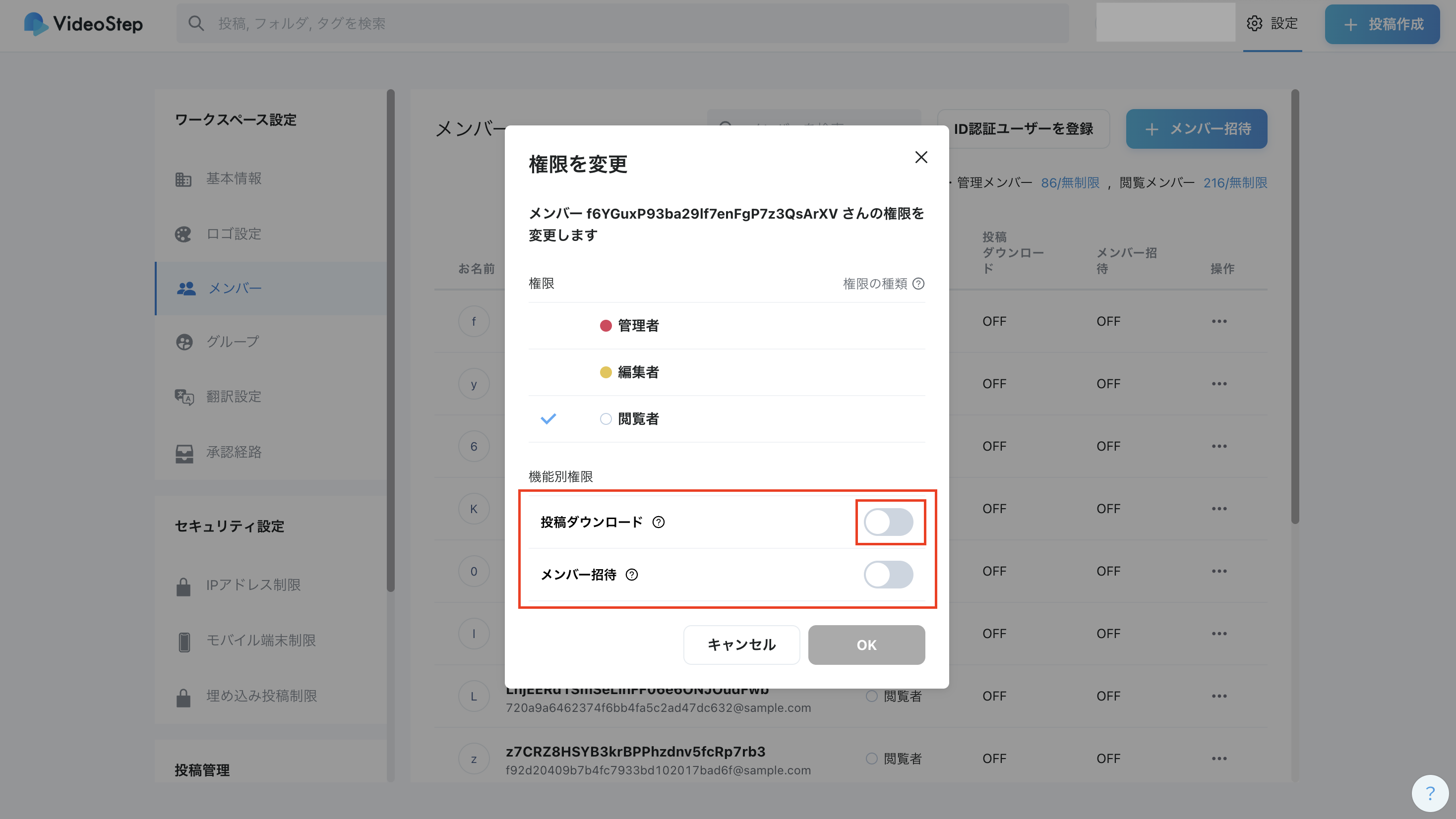Click the VideoStep logo
The height and width of the screenshot is (819, 1456).
tap(84, 24)
